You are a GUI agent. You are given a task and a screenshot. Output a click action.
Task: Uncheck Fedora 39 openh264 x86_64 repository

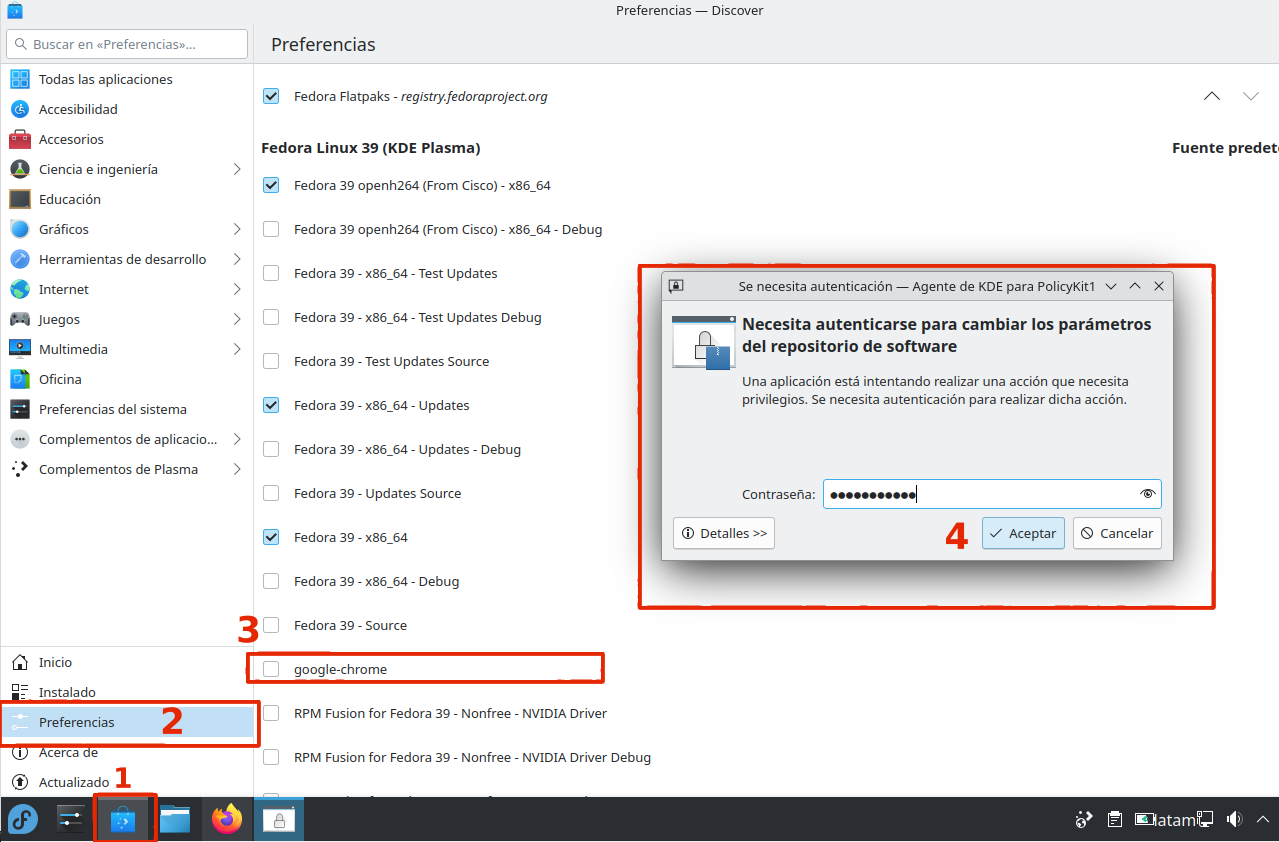271,185
